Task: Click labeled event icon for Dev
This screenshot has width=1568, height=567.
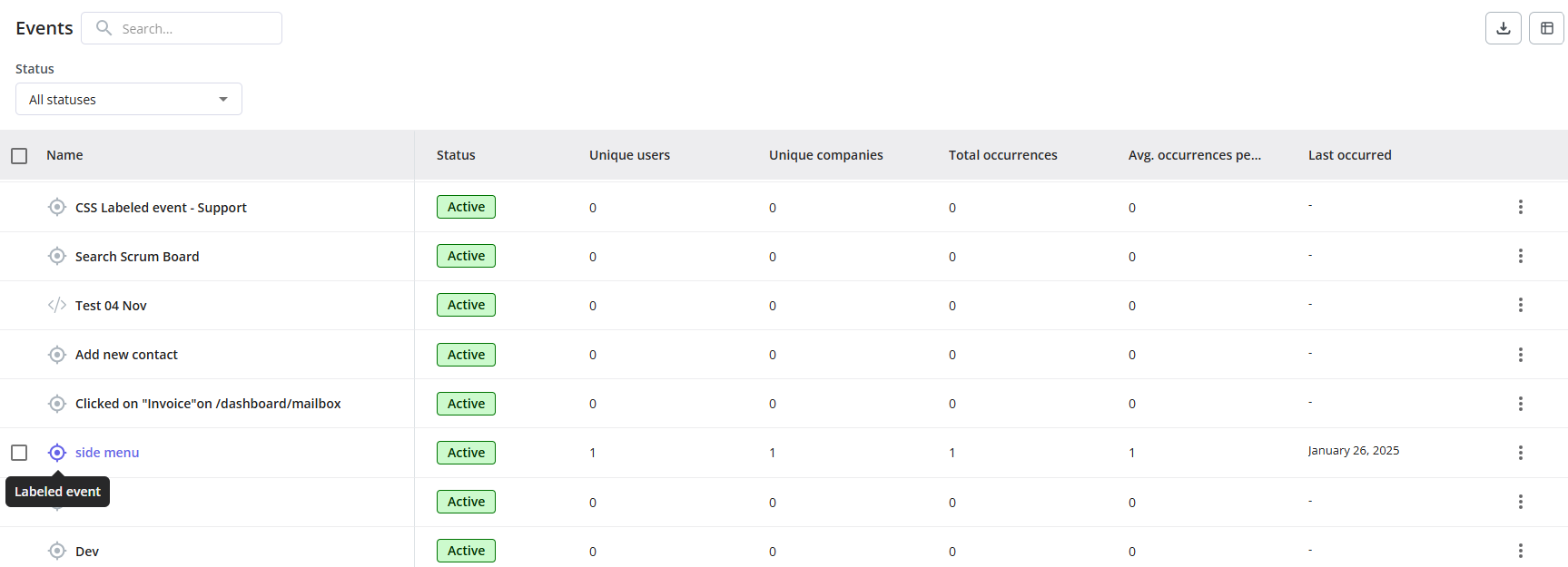Action: click(57, 551)
